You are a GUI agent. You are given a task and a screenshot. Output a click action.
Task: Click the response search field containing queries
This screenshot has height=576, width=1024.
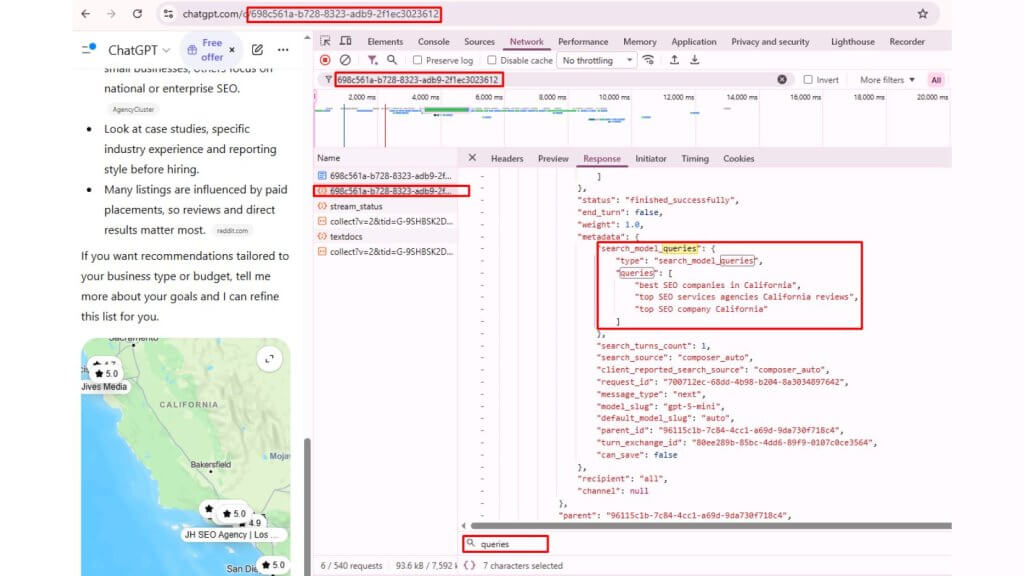tap(505, 543)
